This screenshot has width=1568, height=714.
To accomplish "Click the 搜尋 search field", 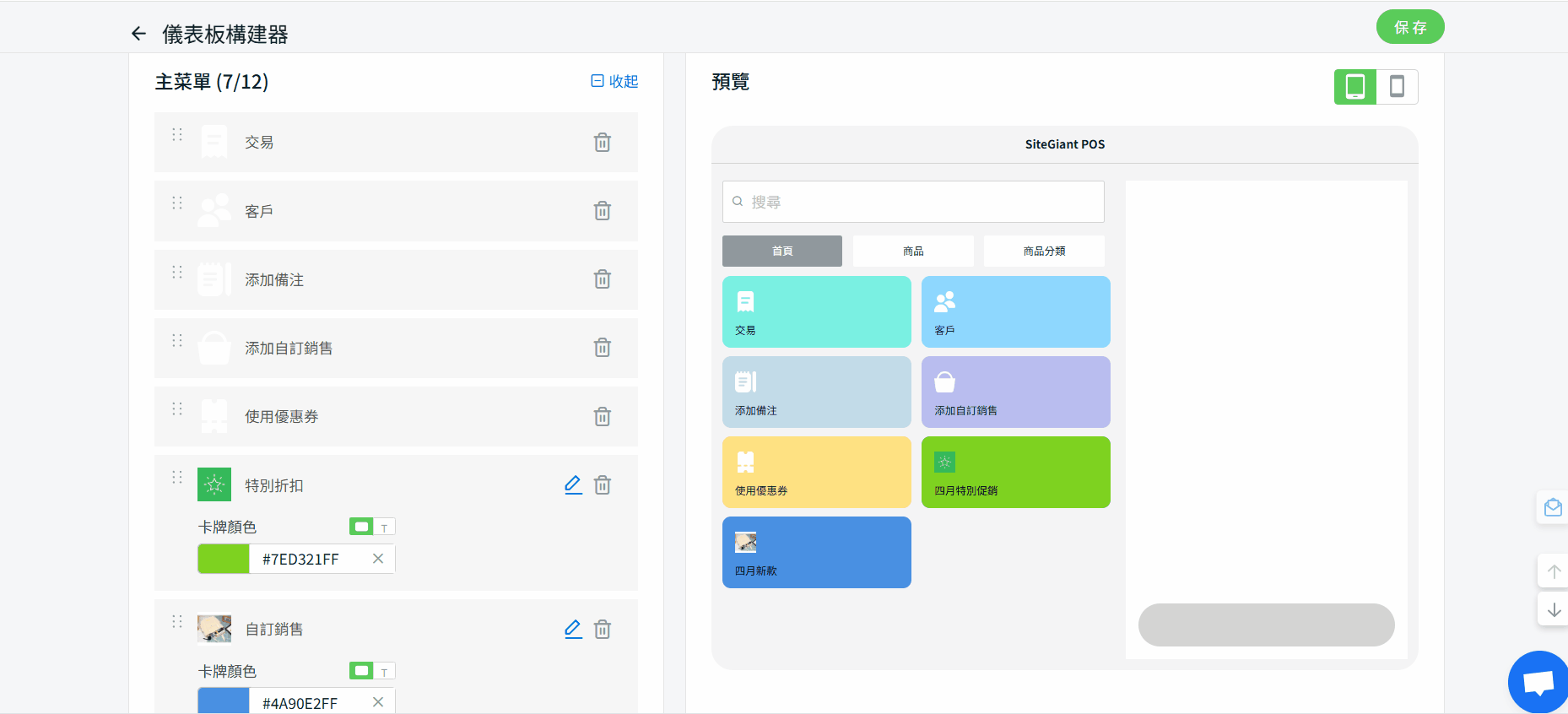I will (913, 202).
